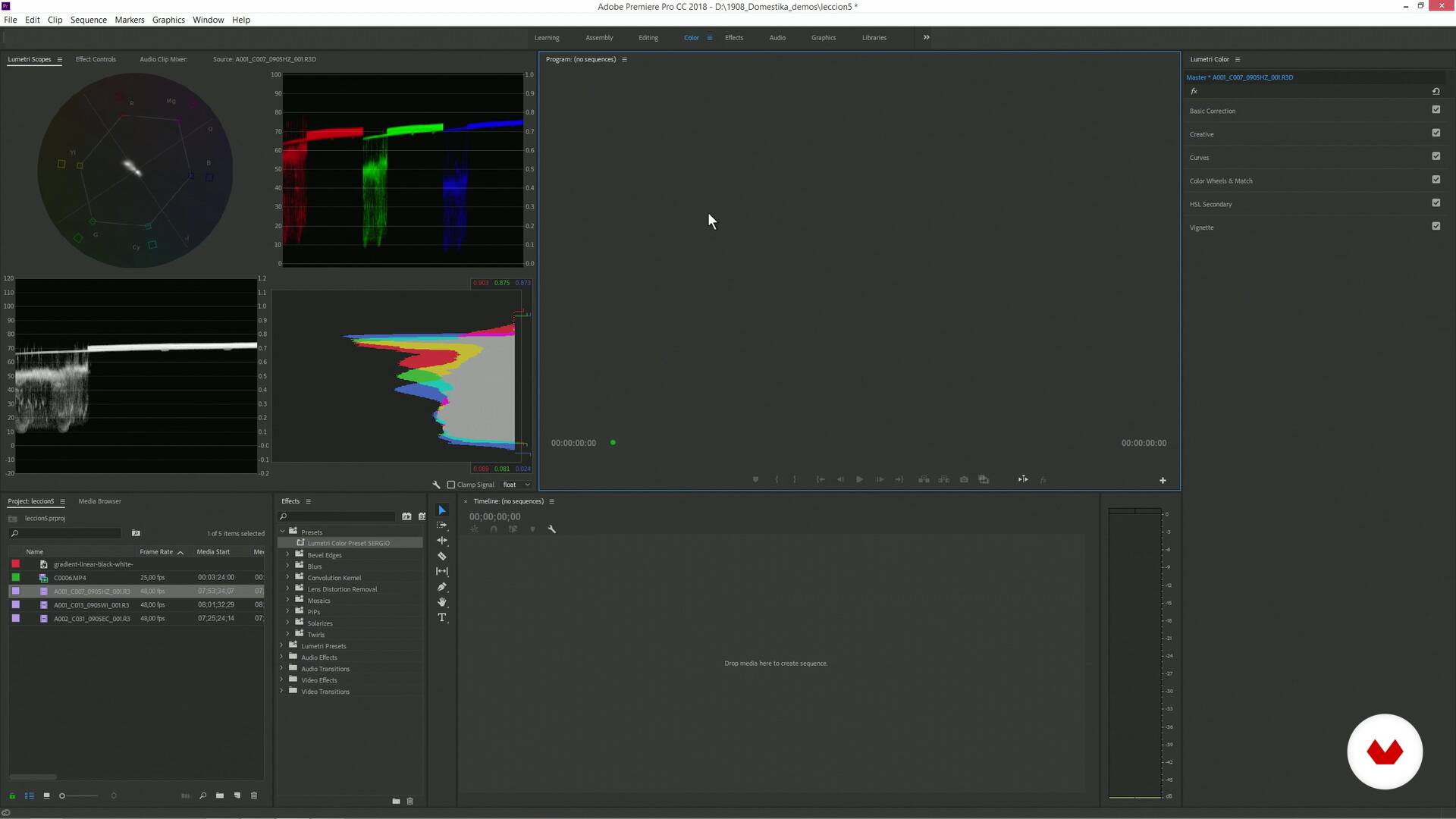Open the HSL Secondary section
1456x819 pixels.
click(1210, 204)
